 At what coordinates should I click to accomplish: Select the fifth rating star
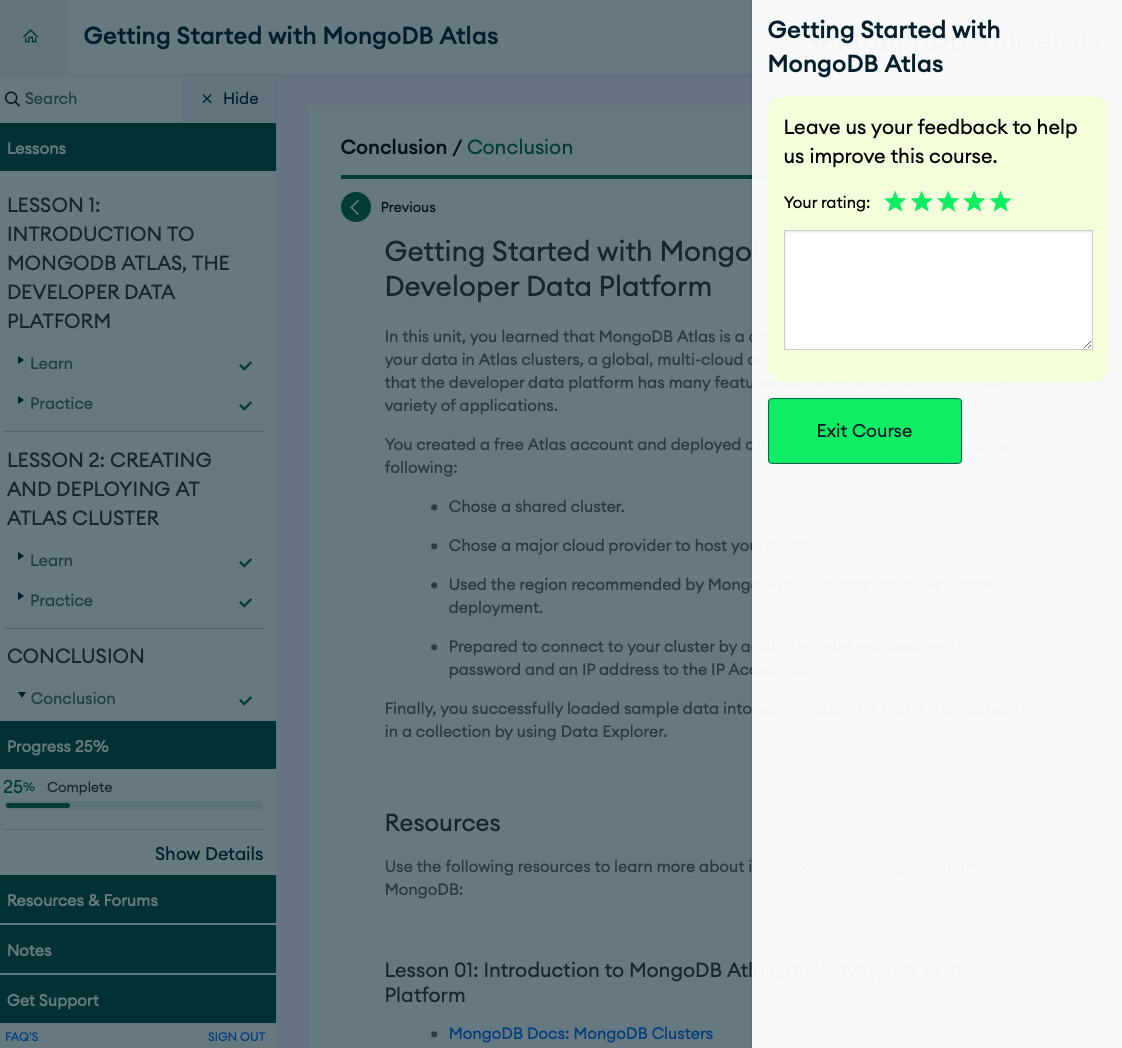pos(1001,203)
